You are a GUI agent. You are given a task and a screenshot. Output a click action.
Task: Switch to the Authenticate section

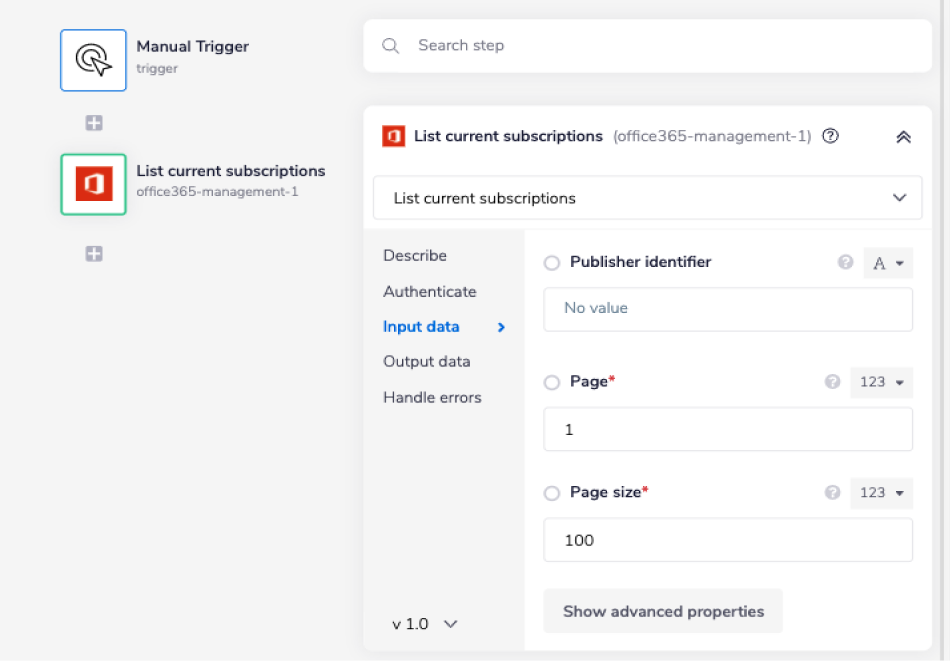point(430,291)
